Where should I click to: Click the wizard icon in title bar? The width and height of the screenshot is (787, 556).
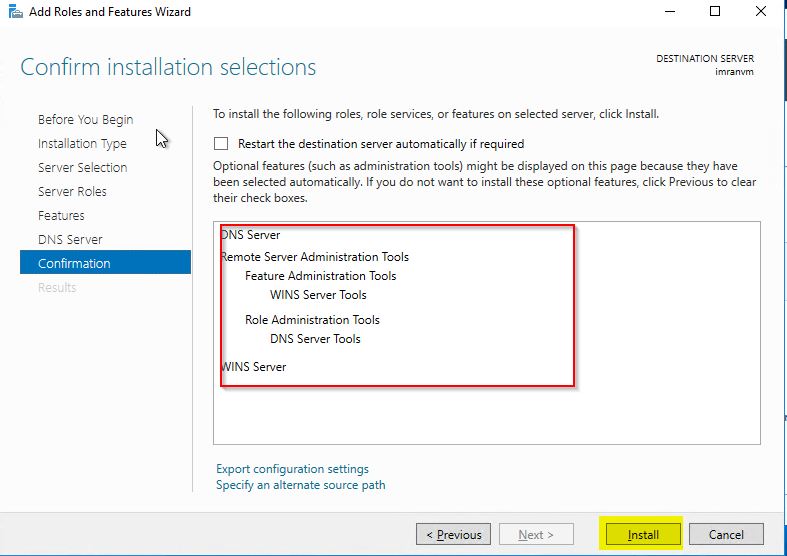point(13,12)
